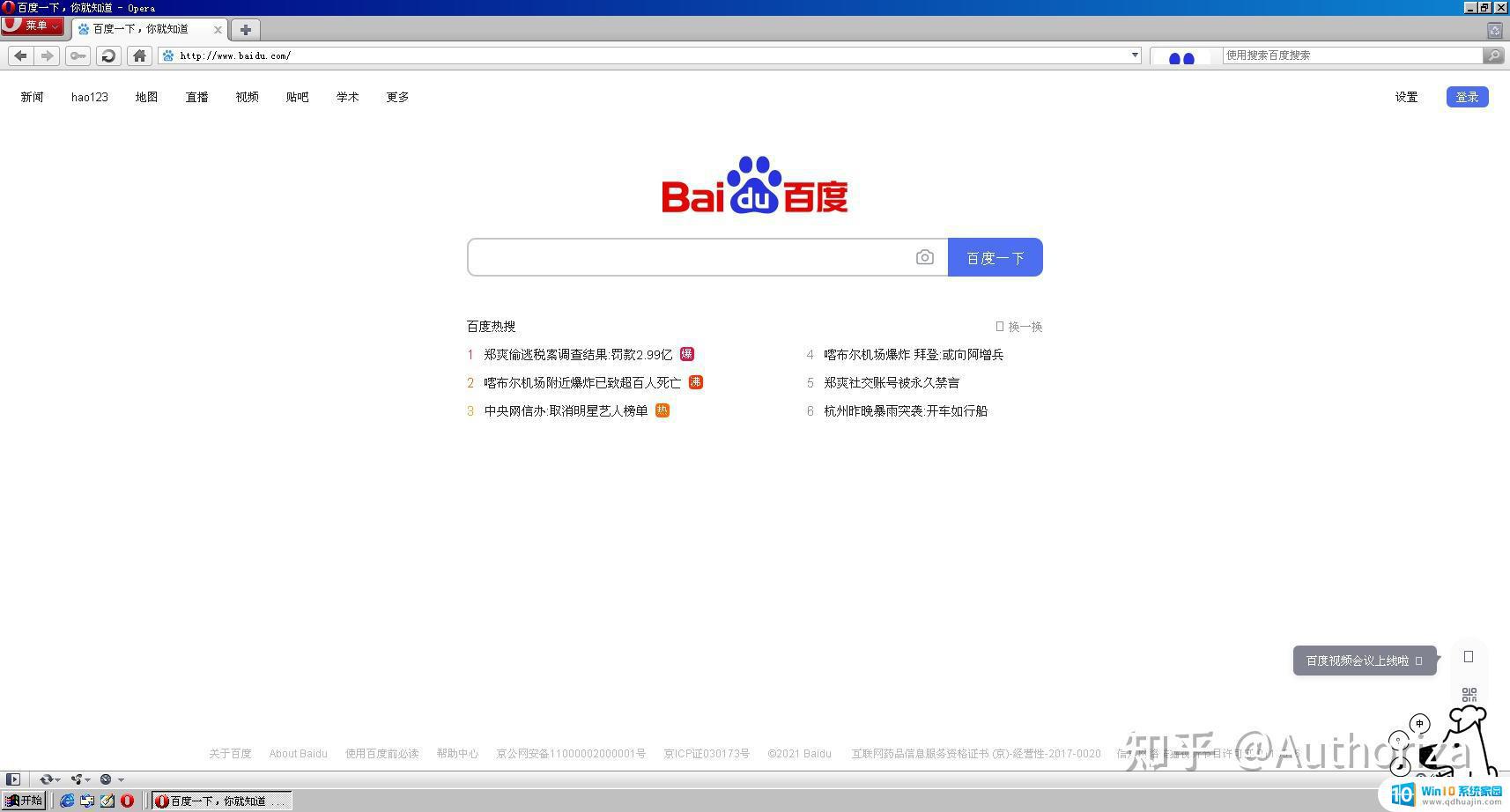Open hot search 中央网信办:取消明星艺人榜单
The width and height of the screenshot is (1510, 812).
click(566, 411)
